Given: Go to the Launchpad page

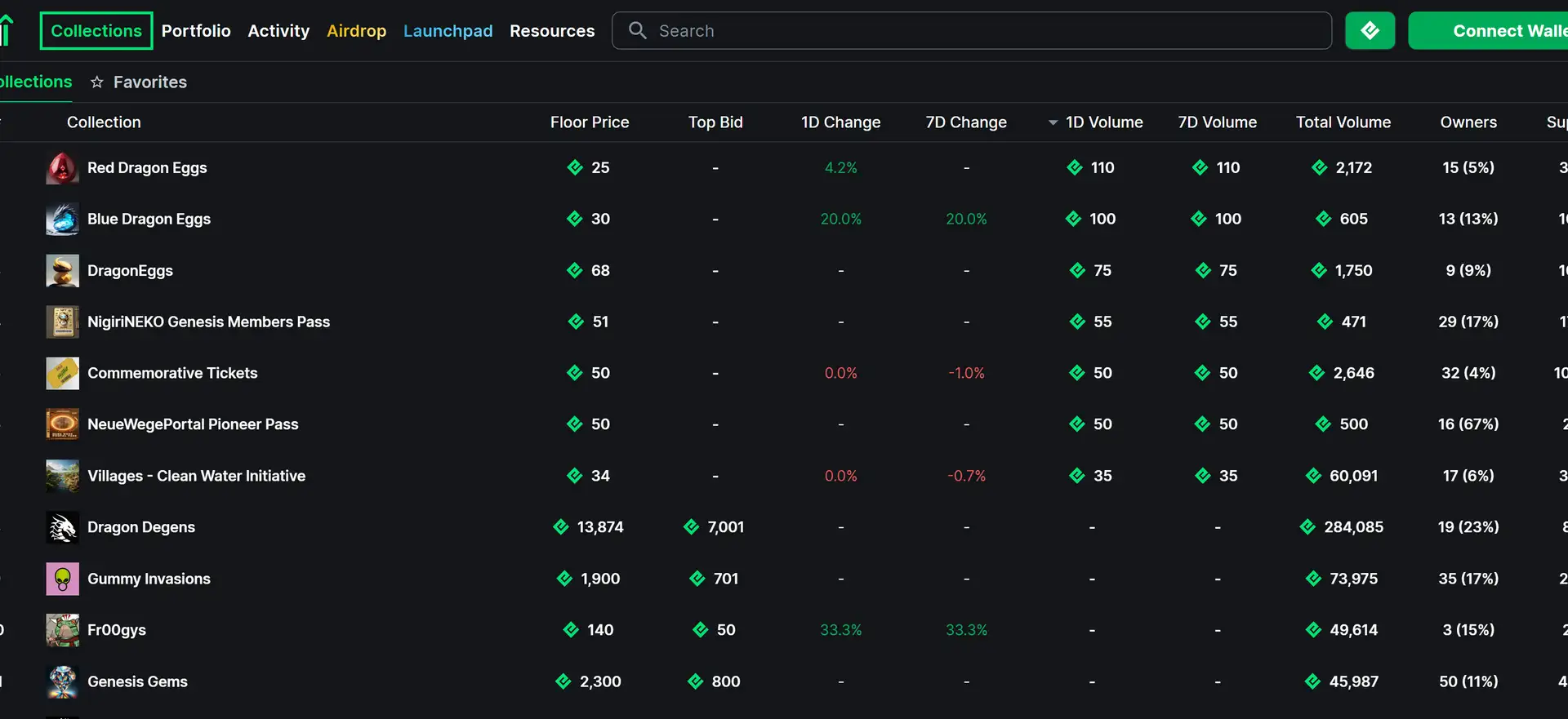Looking at the screenshot, I should pyautogui.click(x=448, y=31).
